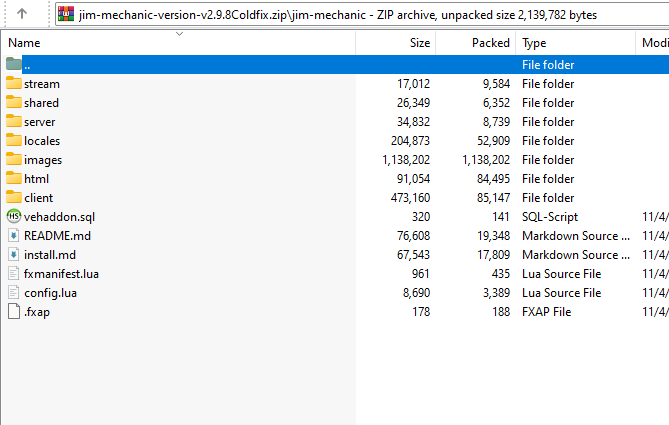Select the 'html' folder name

36,179
